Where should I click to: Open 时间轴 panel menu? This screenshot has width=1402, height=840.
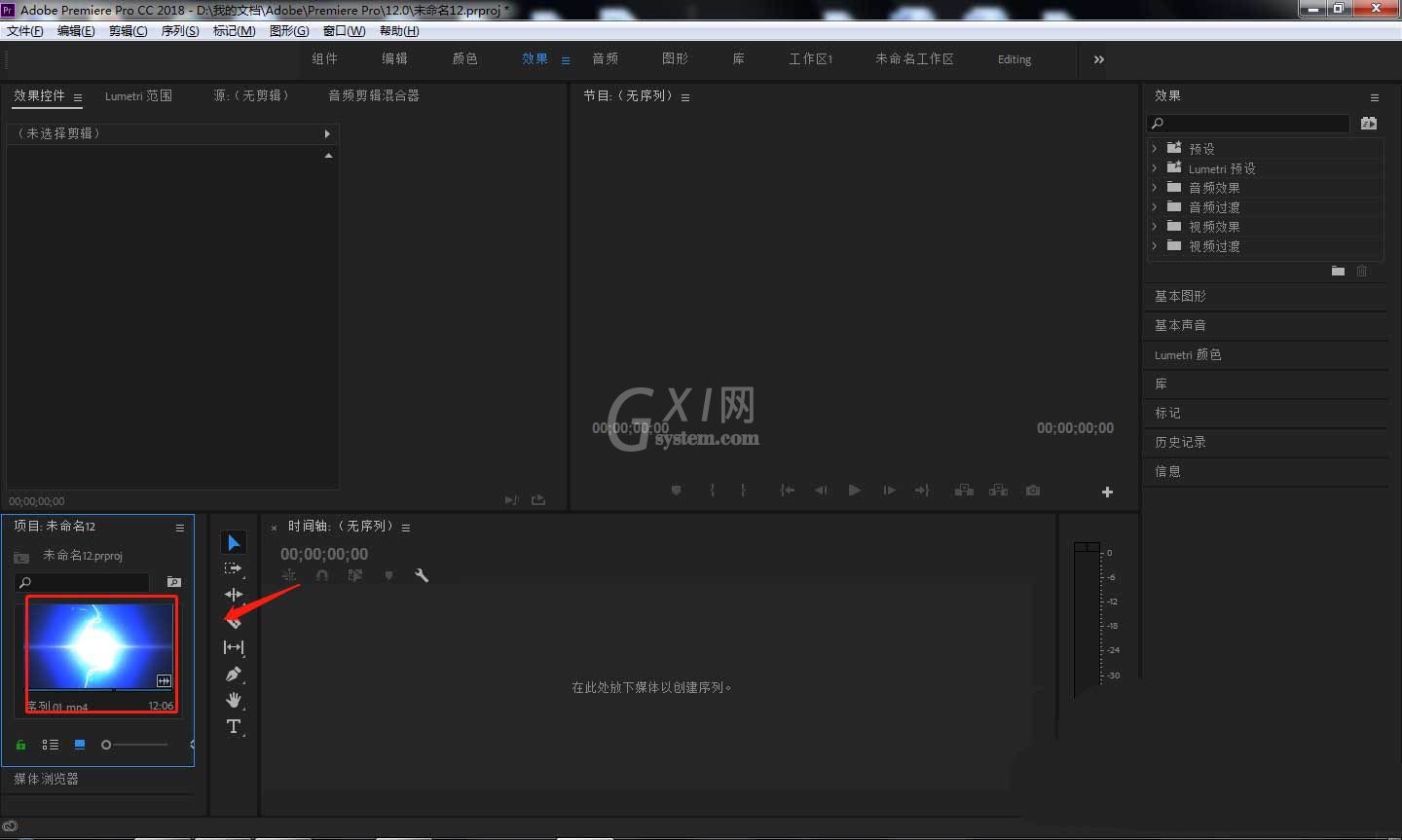tap(406, 528)
